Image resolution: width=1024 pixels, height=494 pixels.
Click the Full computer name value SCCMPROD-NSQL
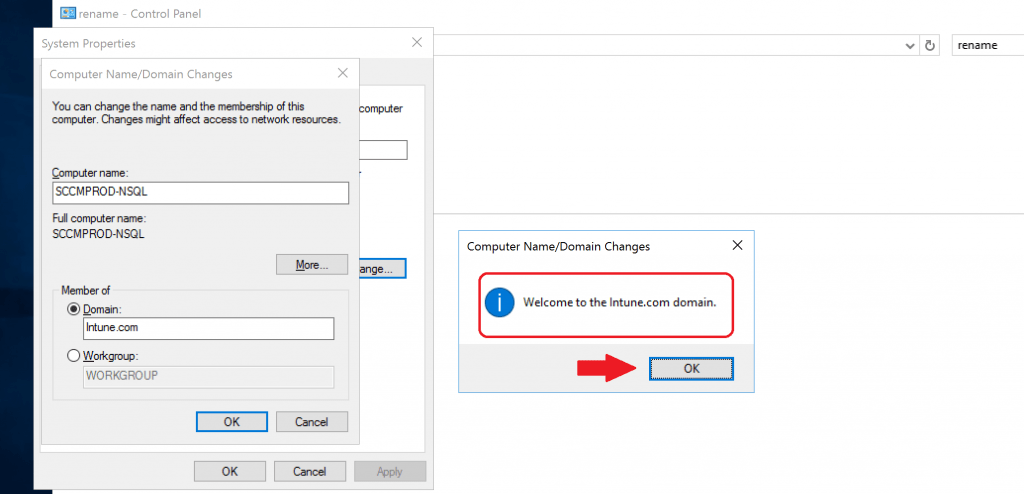tap(98, 233)
